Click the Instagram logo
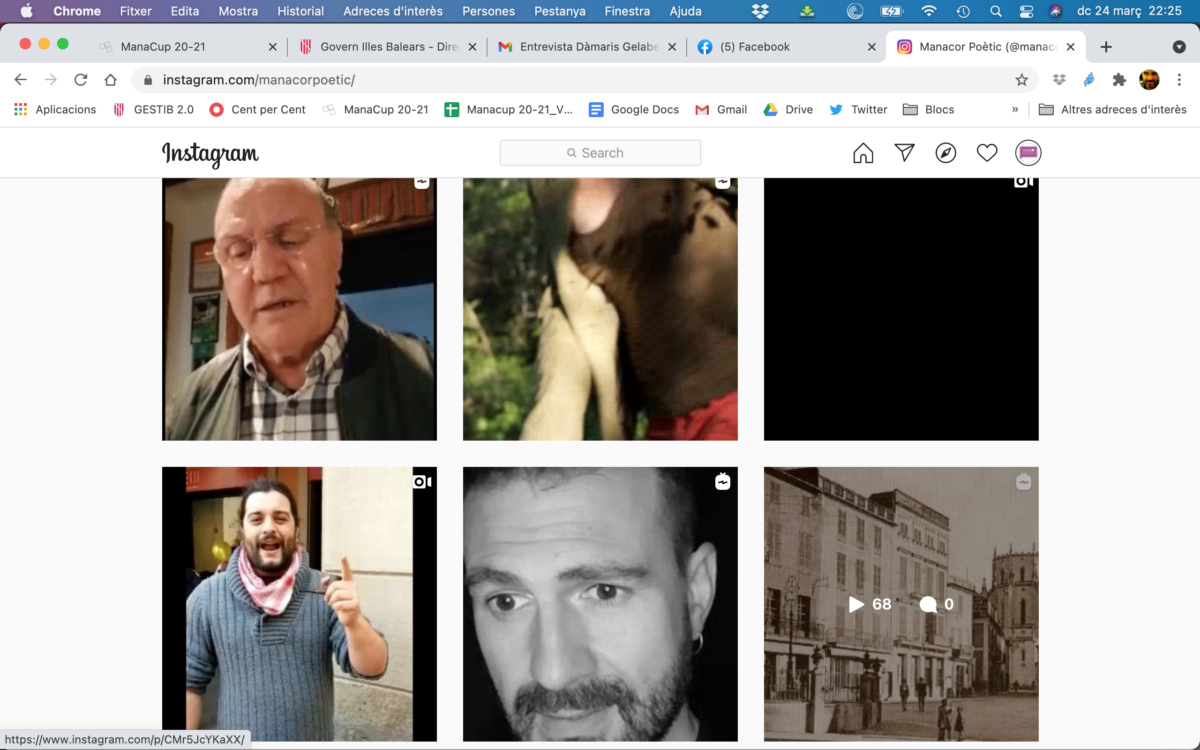Viewport: 1200px width, 750px height. (210, 154)
